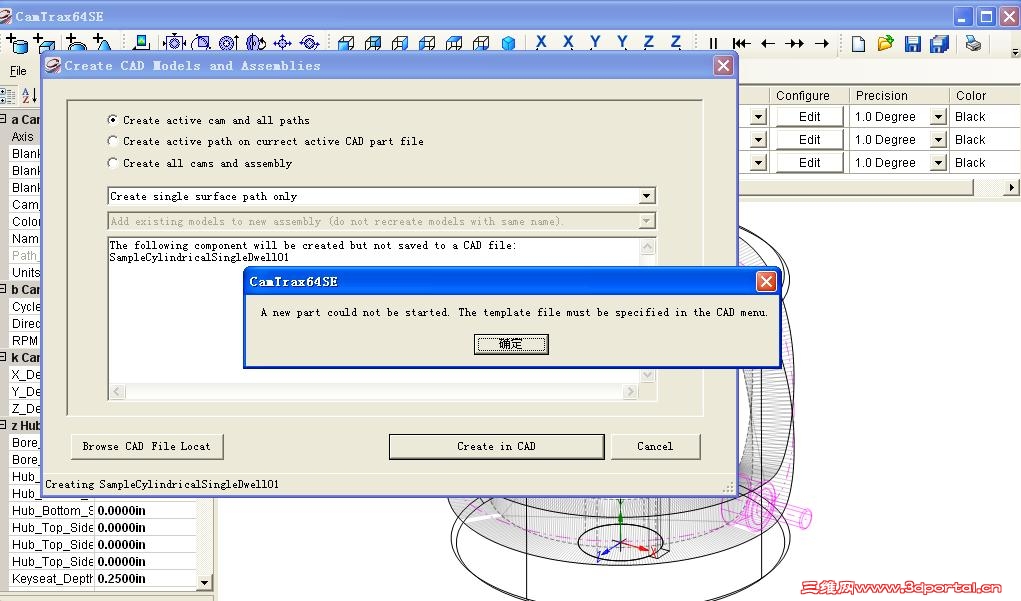This screenshot has height=601, width=1021.
Task: Select 'Create active path on current active CAD part file'
Action: point(113,141)
